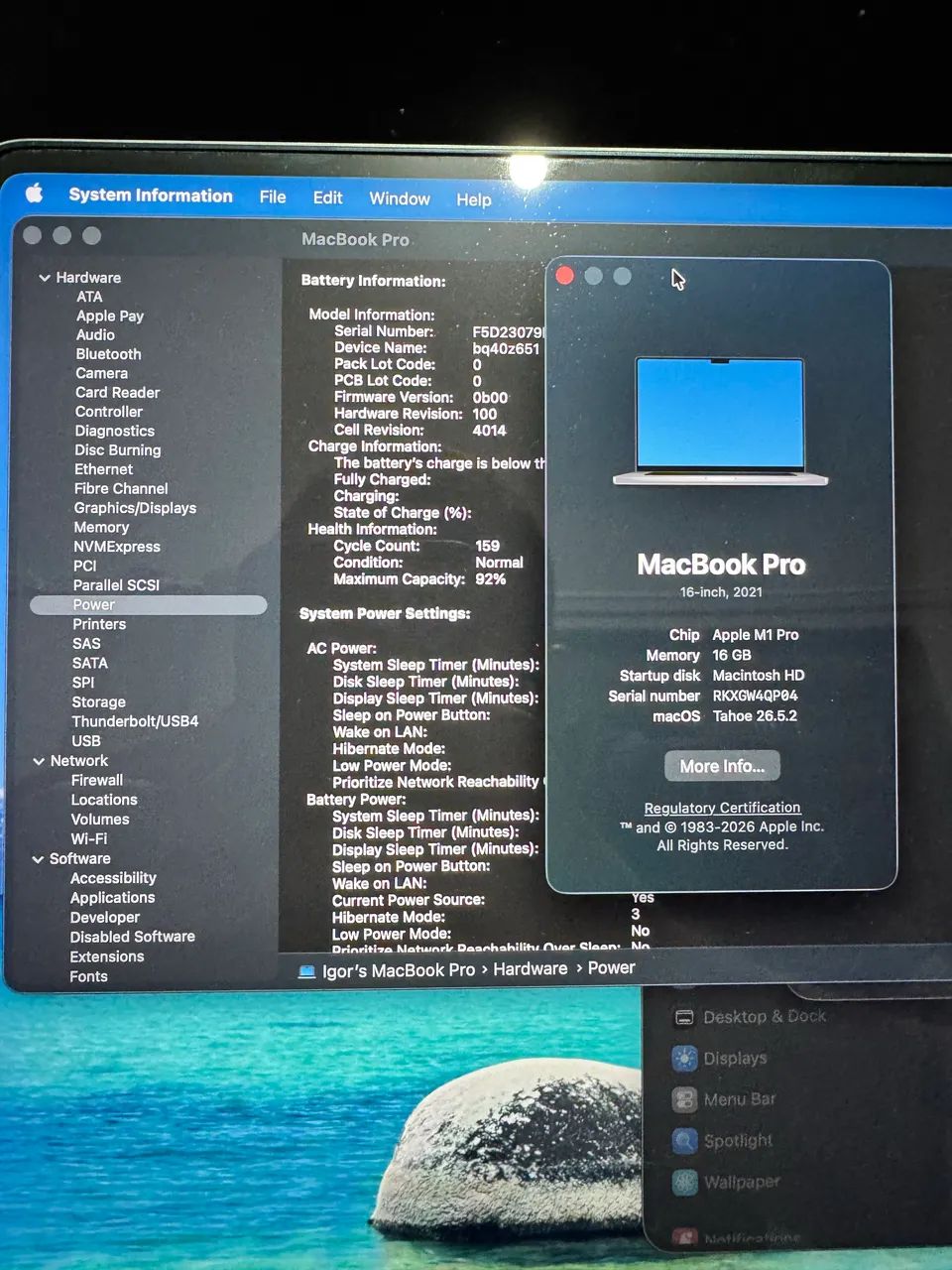
Task: Select SAS in the sidebar
Action: (x=86, y=643)
